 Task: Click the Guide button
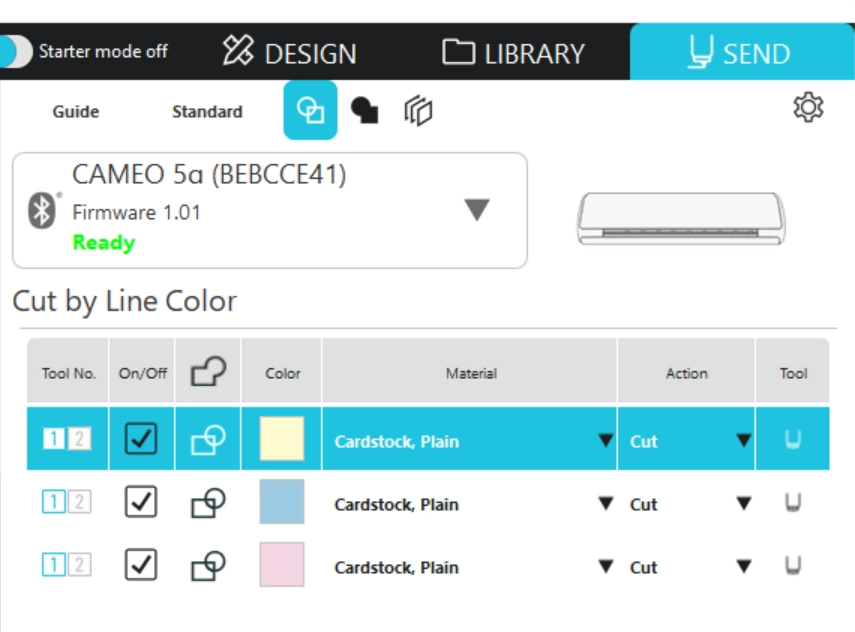[76, 112]
